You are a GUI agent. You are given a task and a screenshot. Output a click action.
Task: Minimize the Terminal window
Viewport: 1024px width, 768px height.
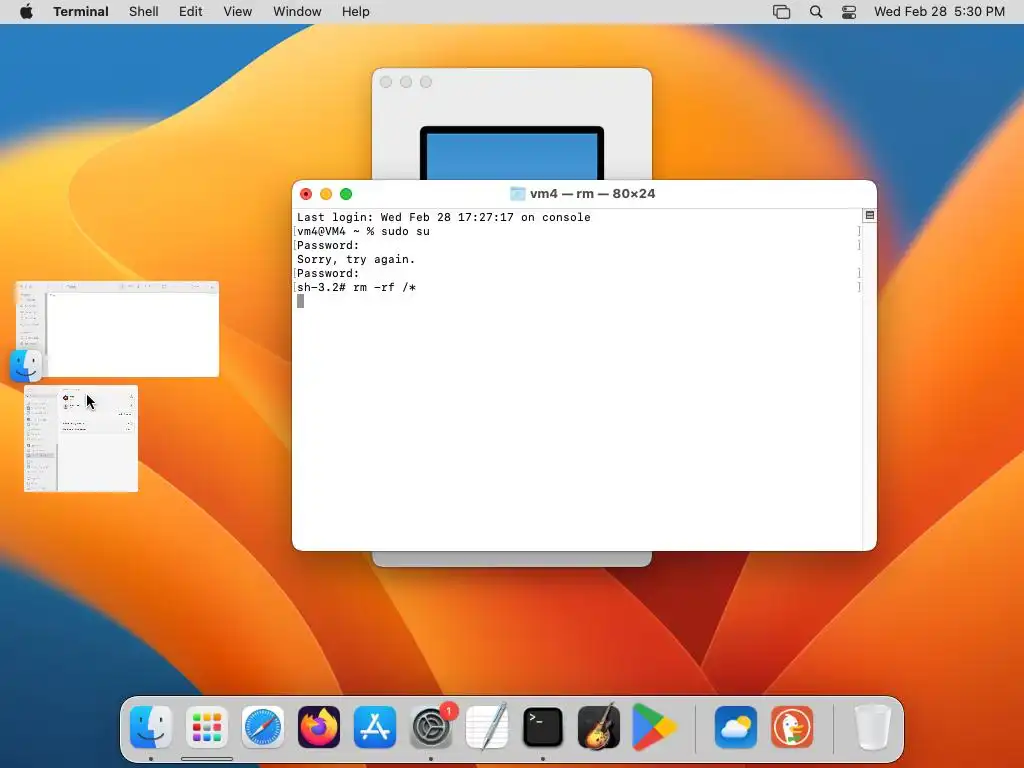click(x=326, y=194)
